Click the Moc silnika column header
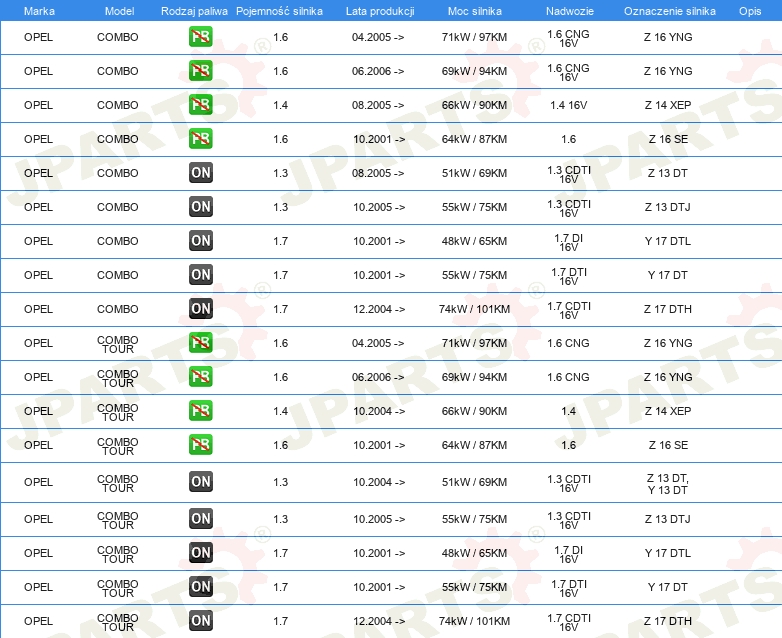Screen dimensions: 782x638 point(475,11)
